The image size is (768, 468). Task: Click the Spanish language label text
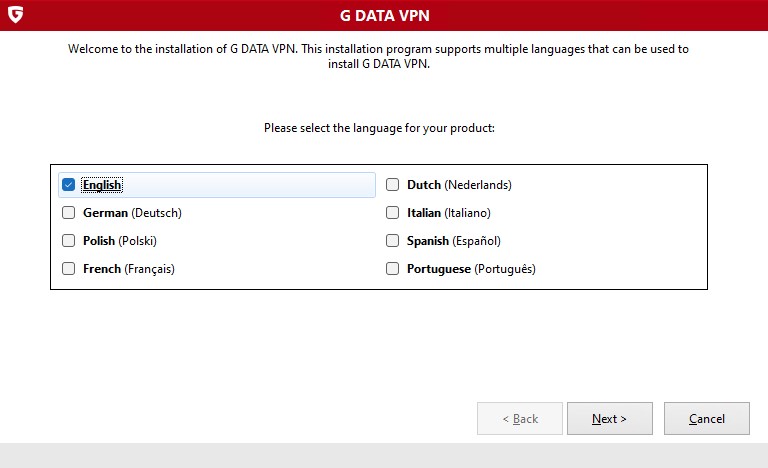coord(454,241)
